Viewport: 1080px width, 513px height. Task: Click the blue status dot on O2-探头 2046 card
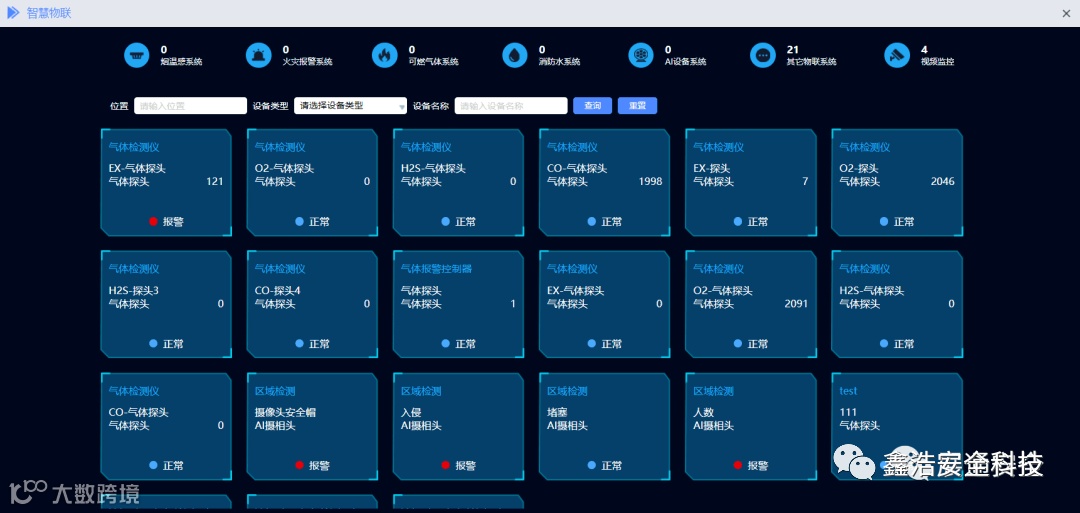tap(884, 222)
